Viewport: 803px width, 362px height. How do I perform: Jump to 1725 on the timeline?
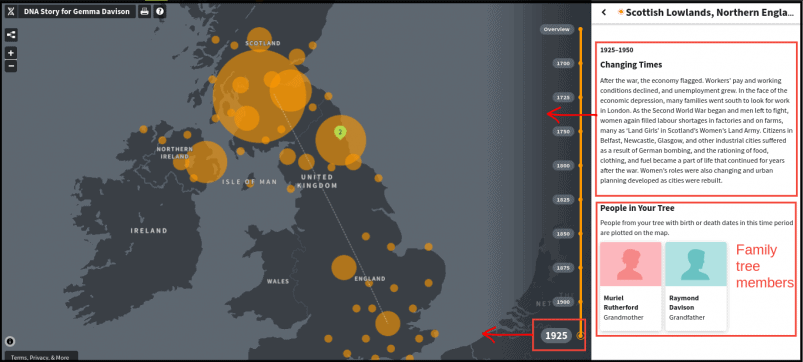pyautogui.click(x=563, y=97)
